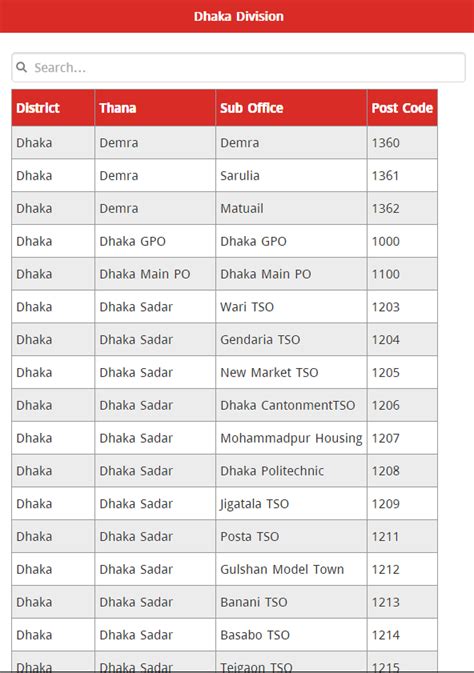This screenshot has height=673, width=474.
Task: Tap the Dhaka Division title bar
Action: tap(237, 16)
